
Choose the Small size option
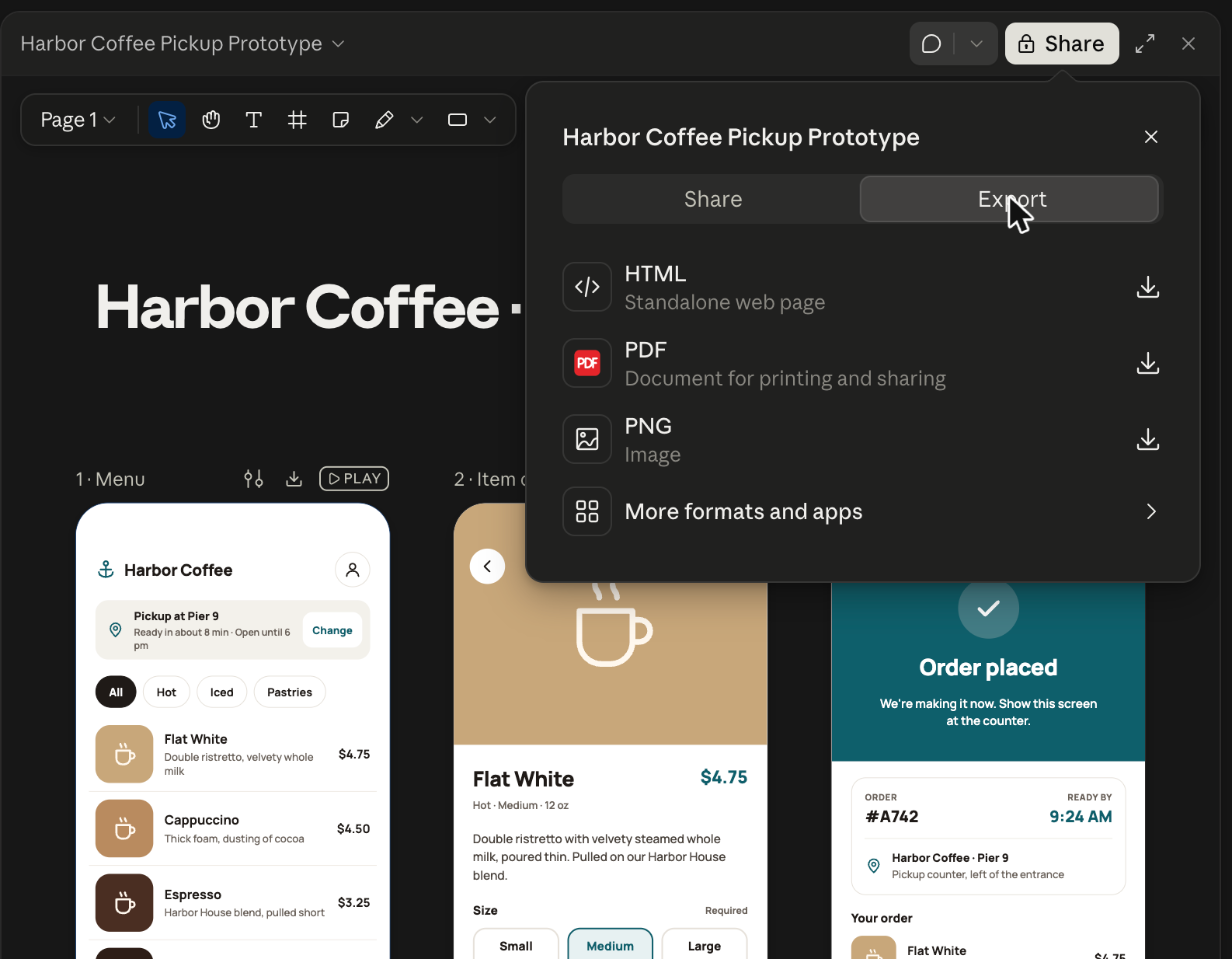[516, 946]
